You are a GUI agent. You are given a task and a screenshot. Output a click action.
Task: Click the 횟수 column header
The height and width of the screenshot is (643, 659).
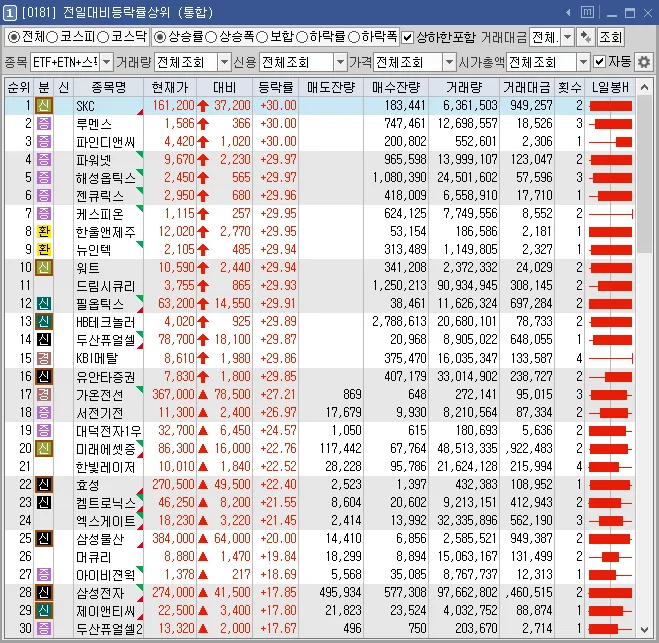pyautogui.click(x=569, y=87)
